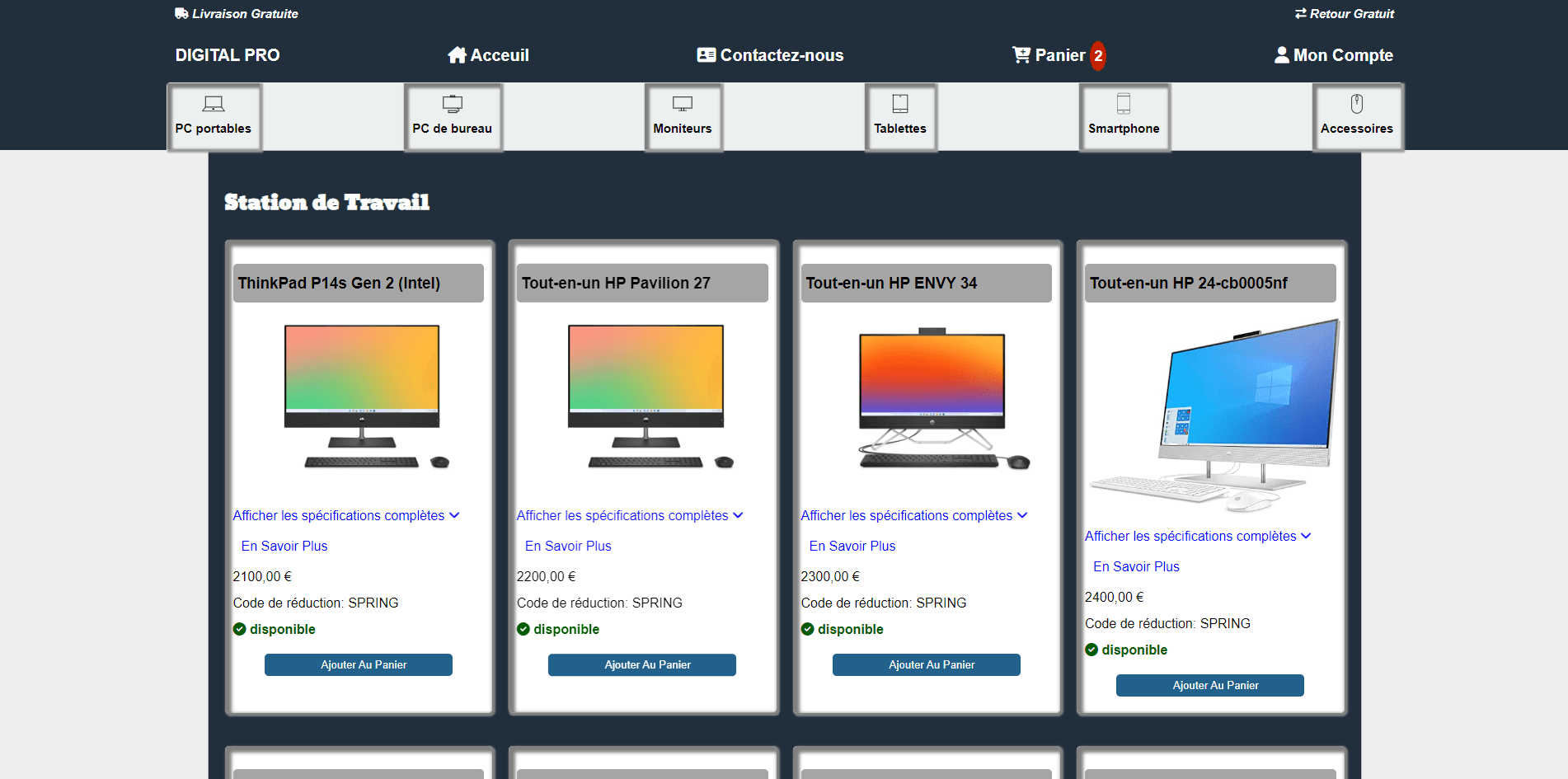
Task: Expand full specifications for HP Pavilion 27
Action: pos(630,515)
